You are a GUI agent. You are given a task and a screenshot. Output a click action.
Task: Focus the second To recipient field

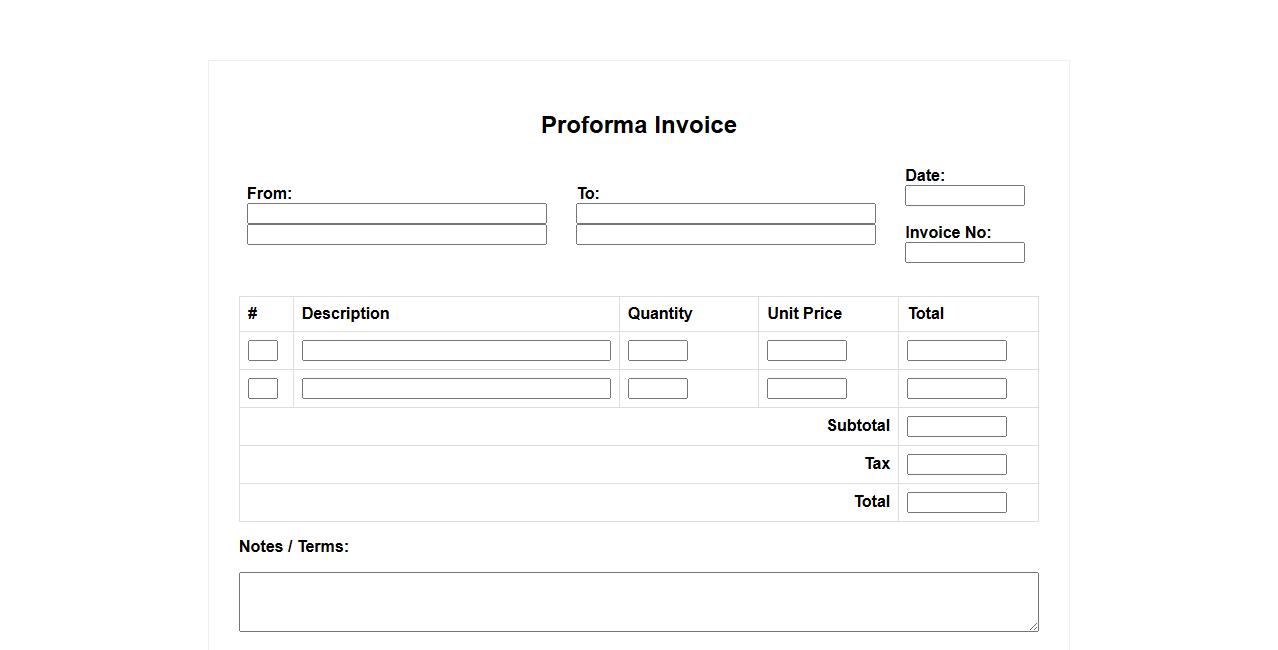(725, 234)
